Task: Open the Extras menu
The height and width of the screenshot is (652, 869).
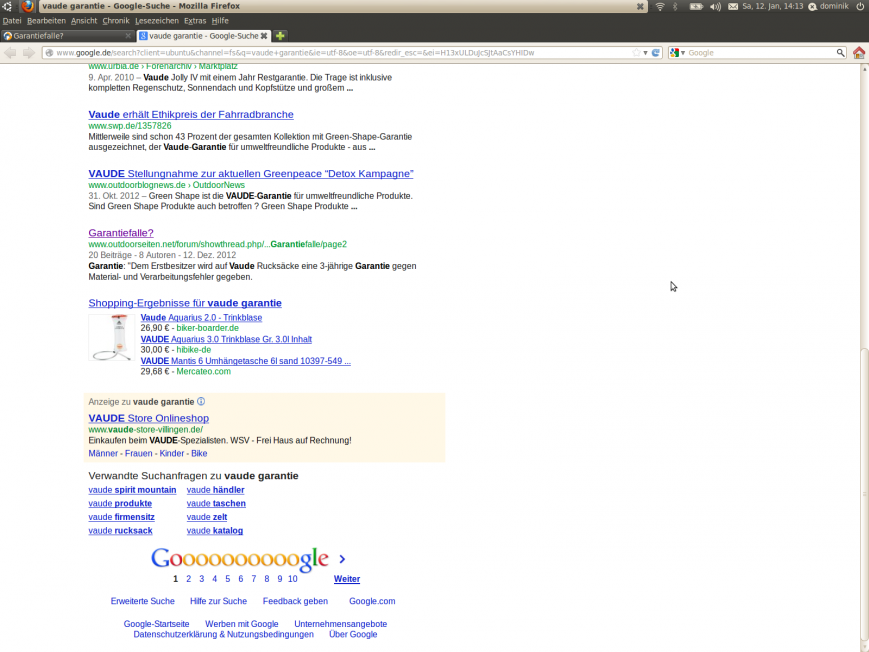Action: click(x=195, y=21)
